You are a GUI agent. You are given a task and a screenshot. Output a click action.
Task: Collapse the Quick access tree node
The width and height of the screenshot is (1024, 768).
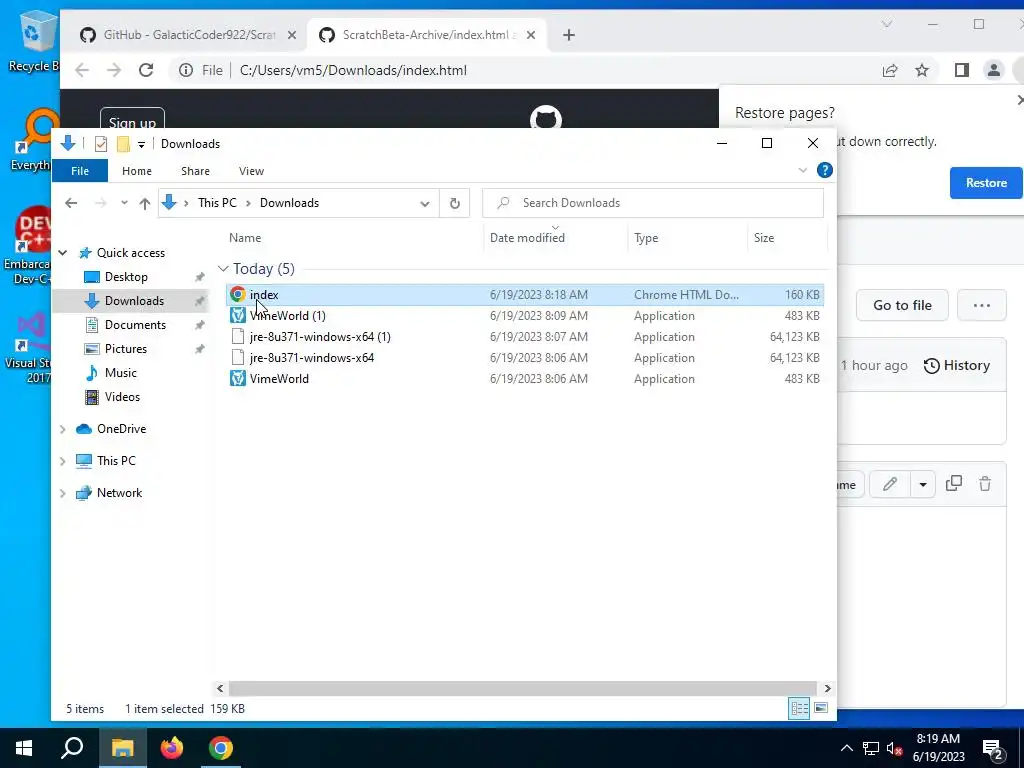coord(63,253)
